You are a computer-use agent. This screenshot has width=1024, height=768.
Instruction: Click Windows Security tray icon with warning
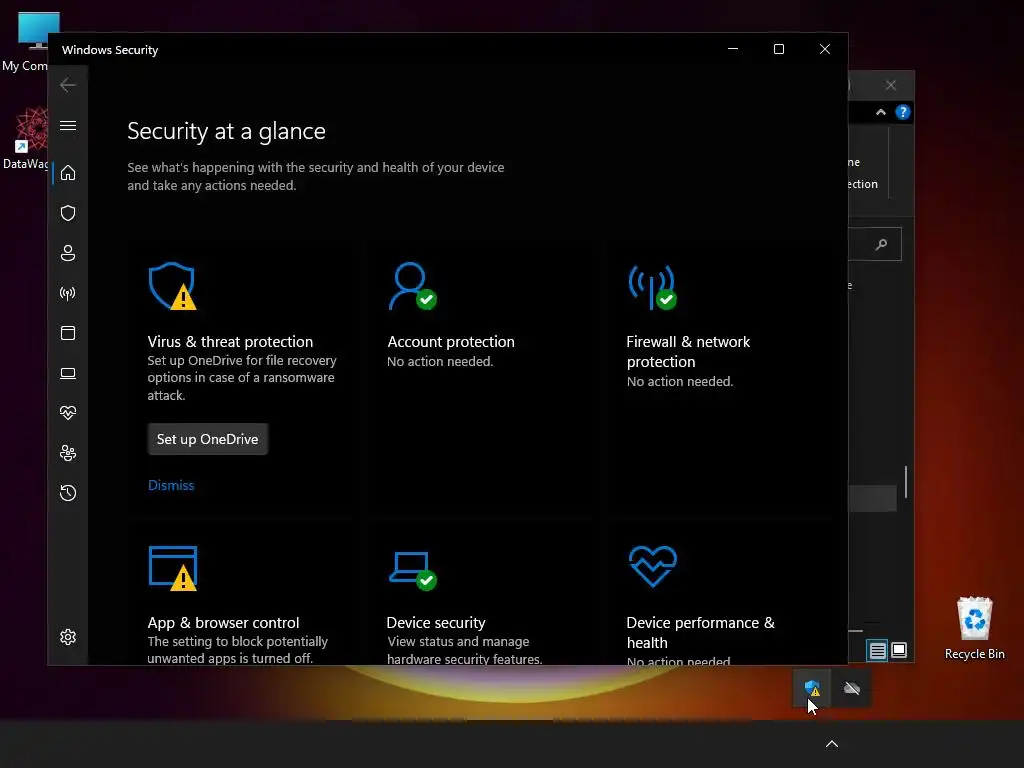point(812,688)
